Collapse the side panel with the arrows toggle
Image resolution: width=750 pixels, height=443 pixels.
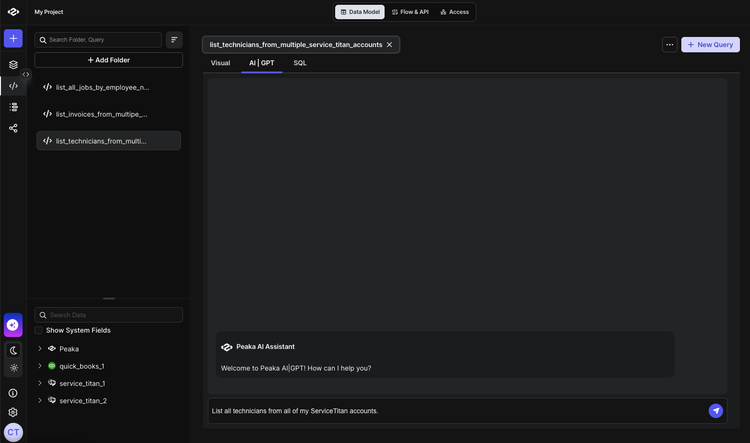pyautogui.click(x=26, y=74)
